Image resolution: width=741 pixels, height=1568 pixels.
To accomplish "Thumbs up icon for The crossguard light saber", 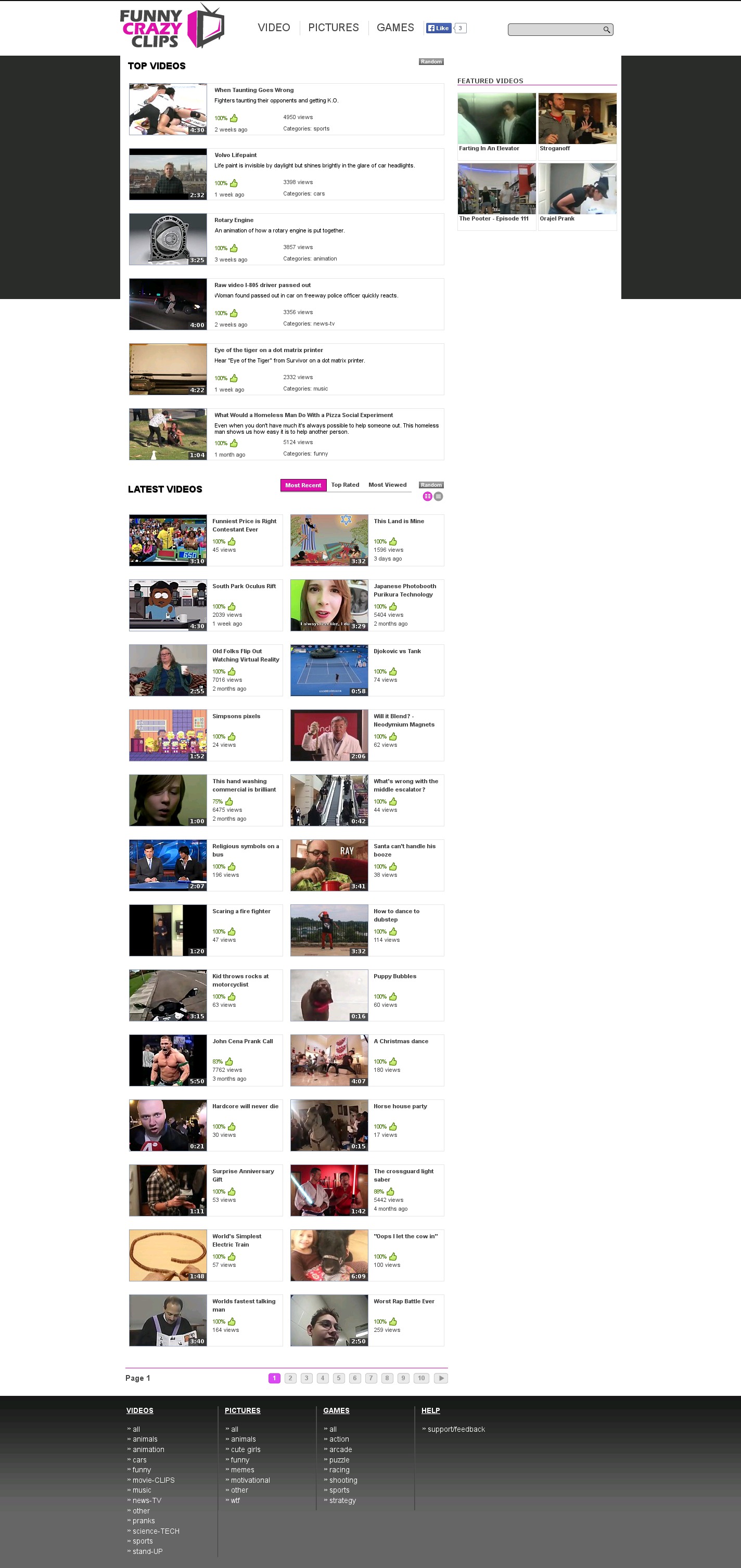I will [391, 1192].
